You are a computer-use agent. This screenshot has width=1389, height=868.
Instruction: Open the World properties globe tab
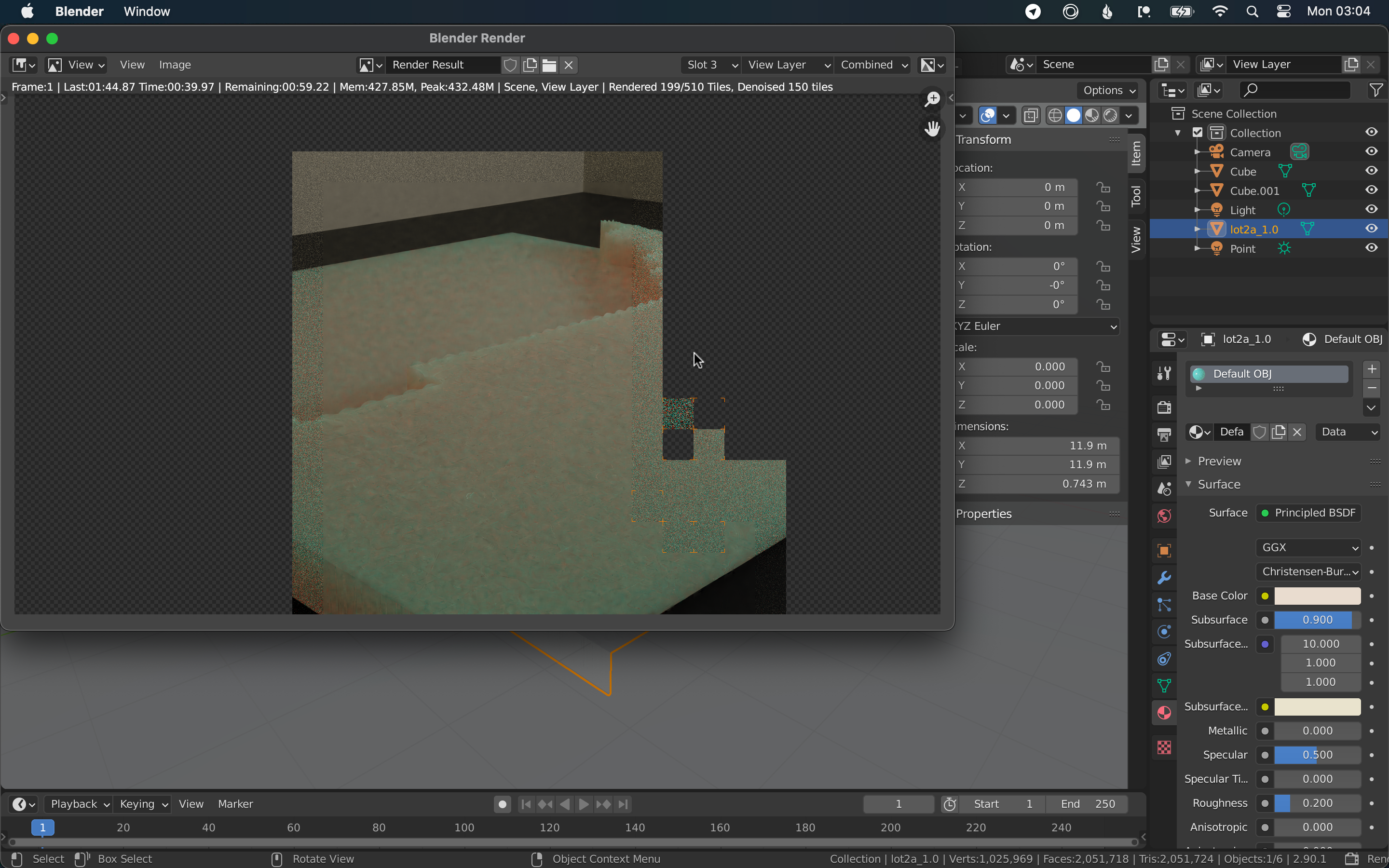coord(1164,516)
